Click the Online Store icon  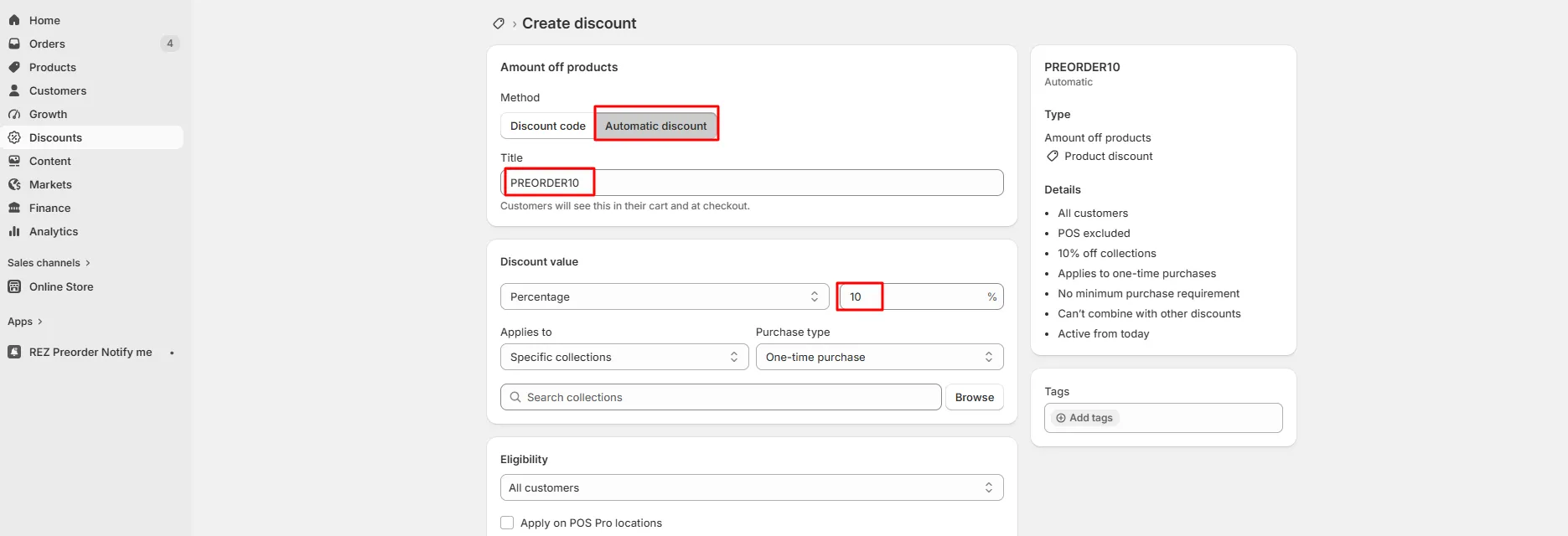coord(14,286)
